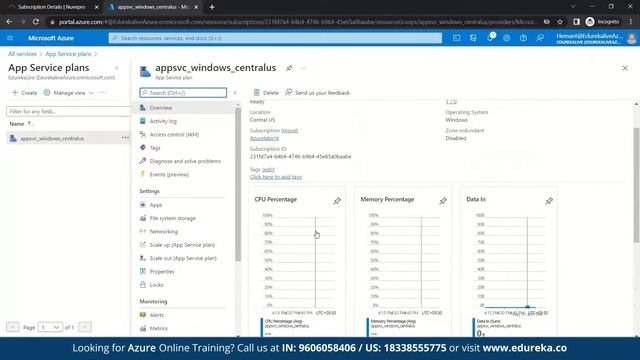This screenshot has height=360, width=640.
Task: Open Diagnose and solve problems
Action: tap(184, 161)
